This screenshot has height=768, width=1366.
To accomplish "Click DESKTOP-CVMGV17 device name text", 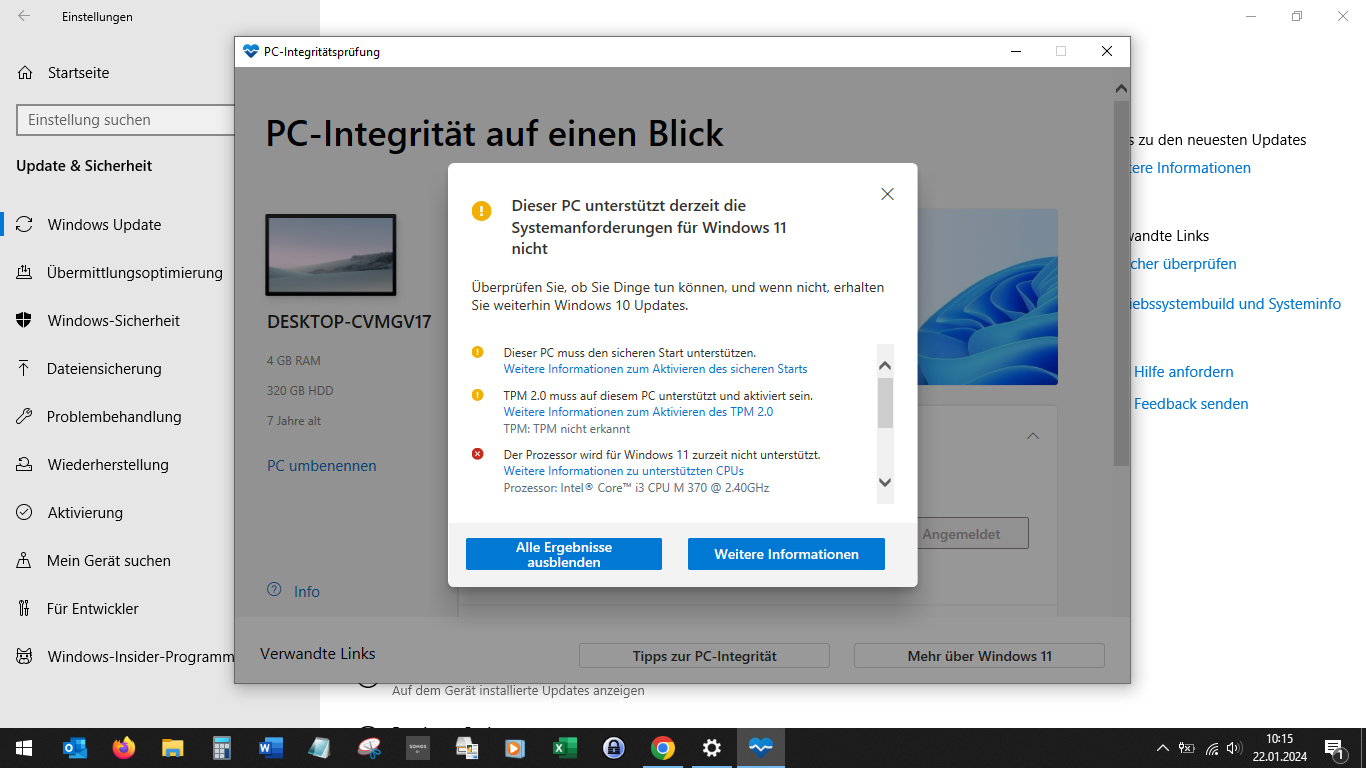I will (x=349, y=322).
